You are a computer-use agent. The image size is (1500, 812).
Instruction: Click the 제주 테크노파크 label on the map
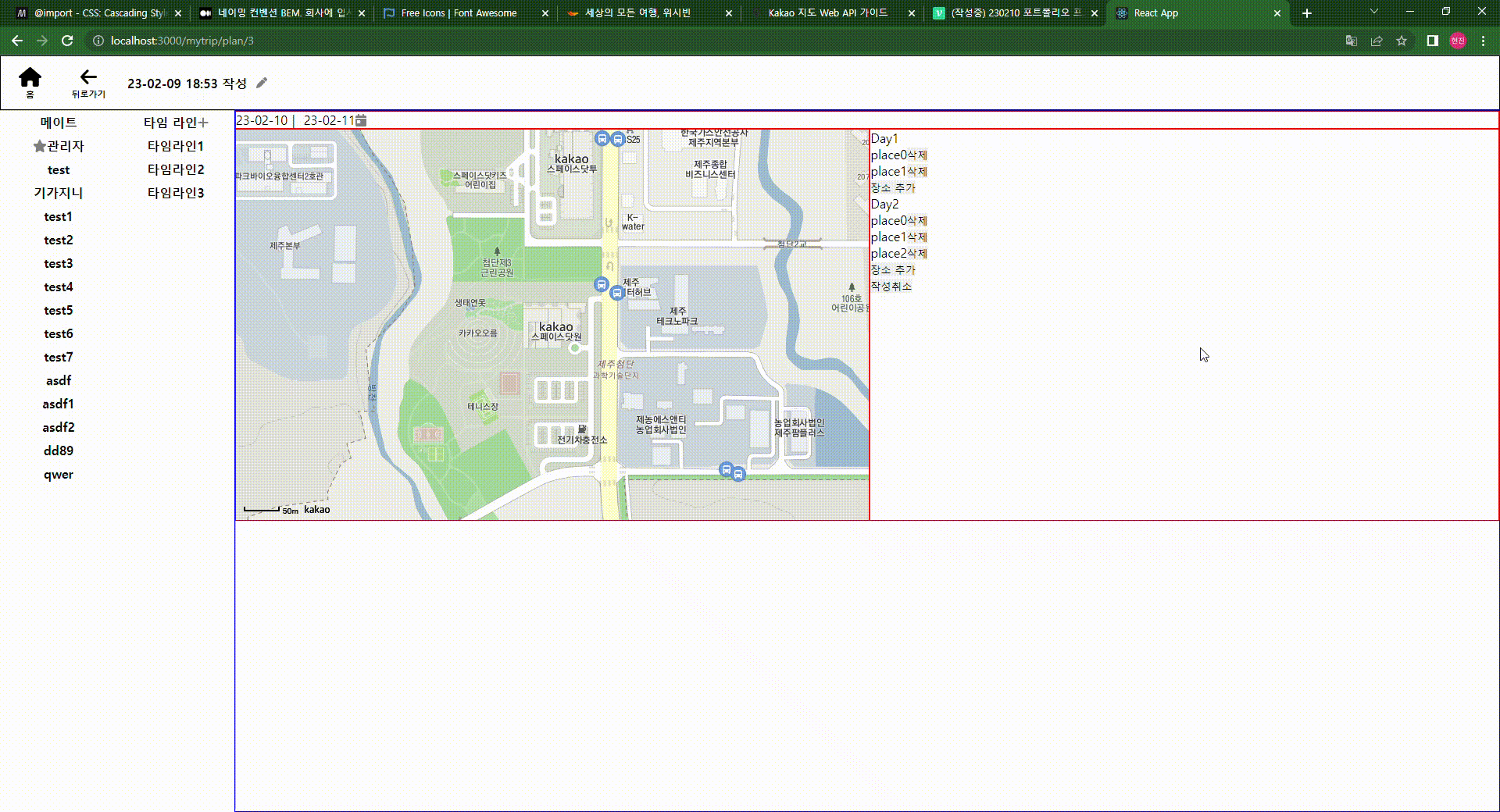[677, 316]
